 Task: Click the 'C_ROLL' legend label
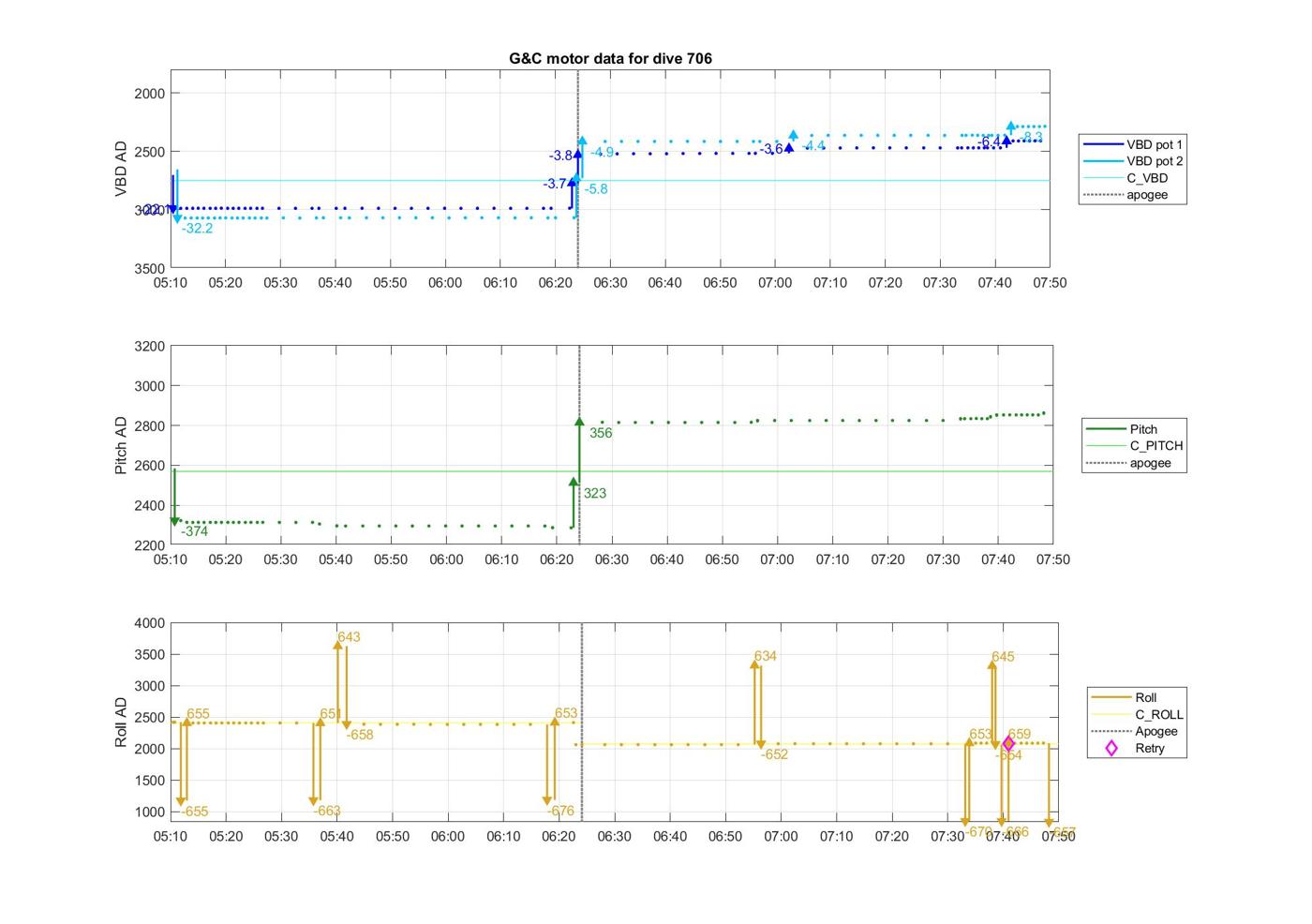point(1159,714)
